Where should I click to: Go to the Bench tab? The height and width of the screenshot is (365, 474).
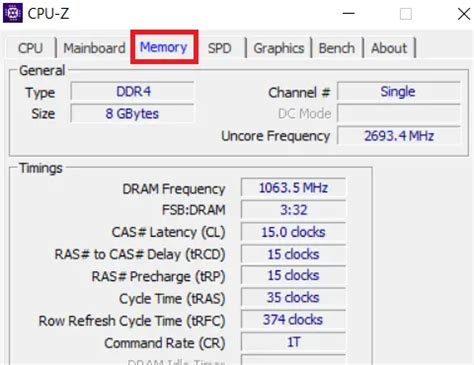click(x=337, y=48)
